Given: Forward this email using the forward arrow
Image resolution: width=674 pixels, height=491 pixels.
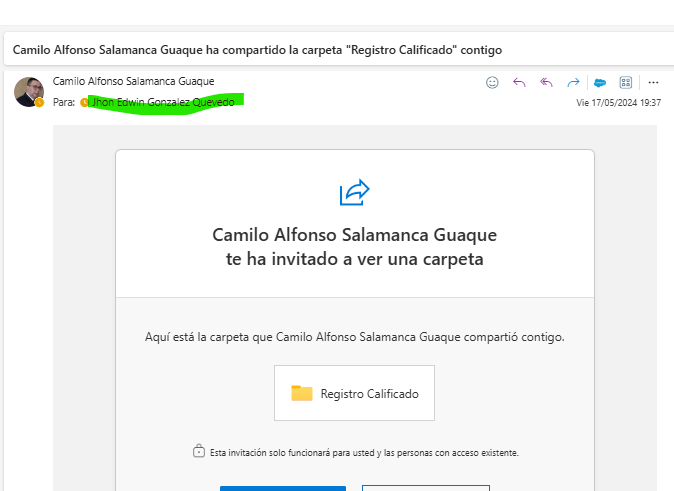Looking at the screenshot, I should coord(573,82).
